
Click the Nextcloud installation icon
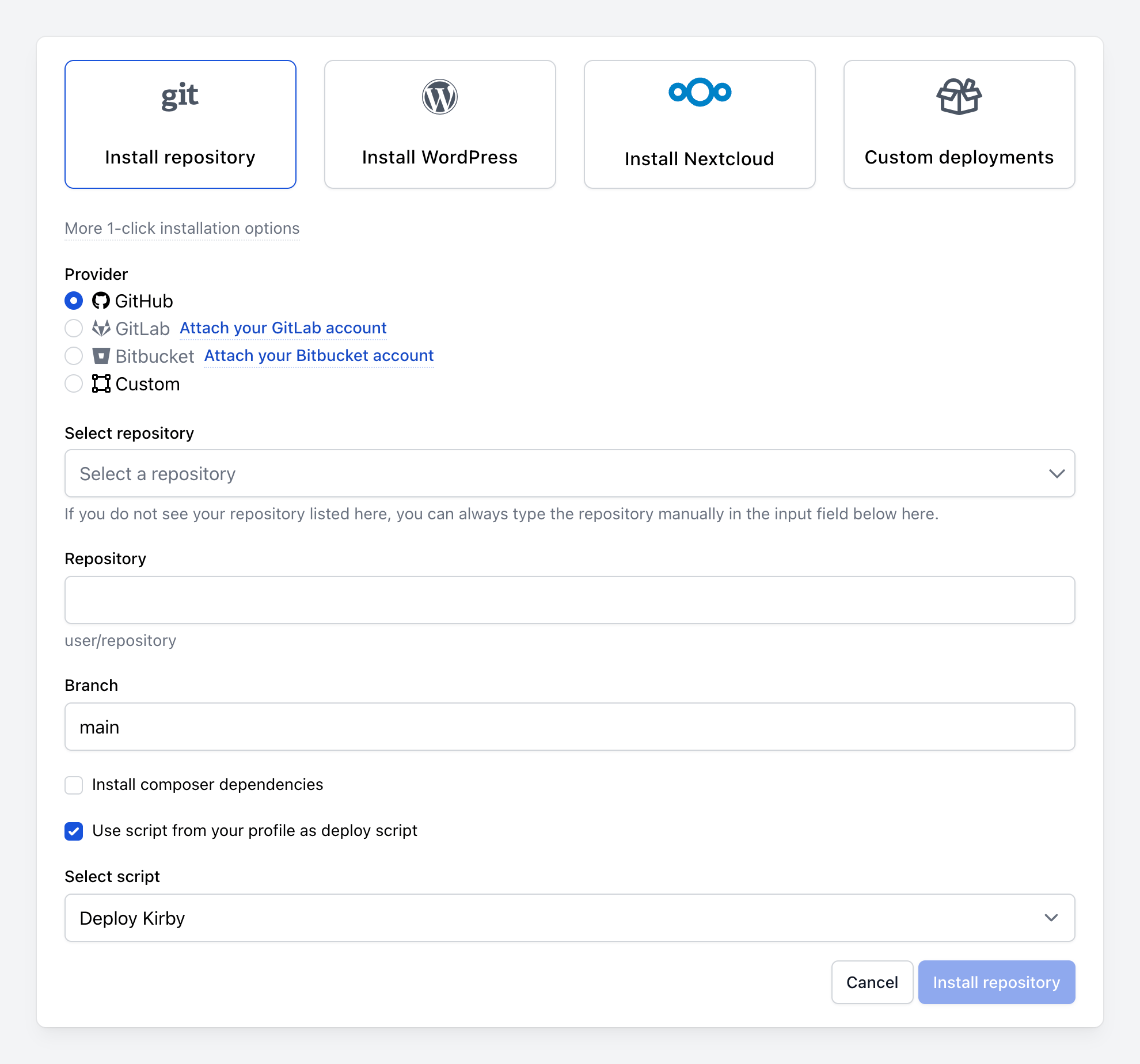click(x=700, y=92)
